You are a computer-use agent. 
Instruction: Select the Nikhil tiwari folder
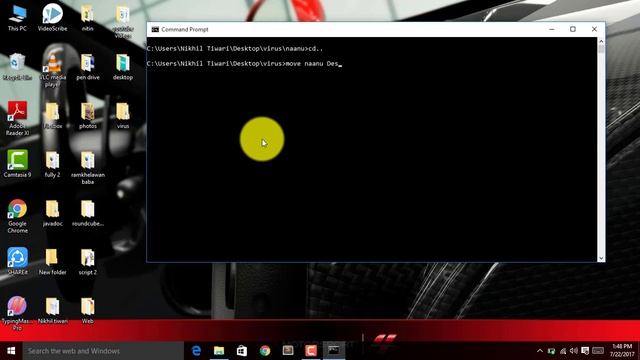coord(52,311)
